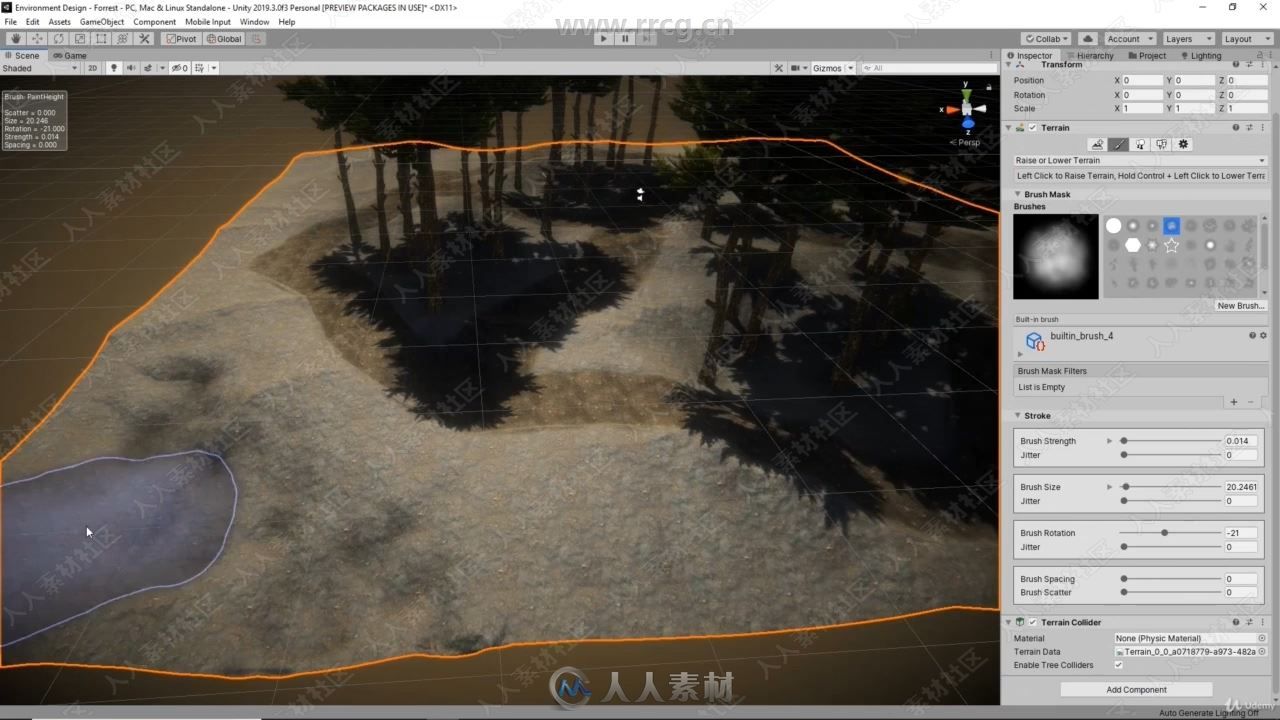Image resolution: width=1280 pixels, height=720 pixels.
Task: Adjust the Brush Size slider
Action: pos(1171,487)
